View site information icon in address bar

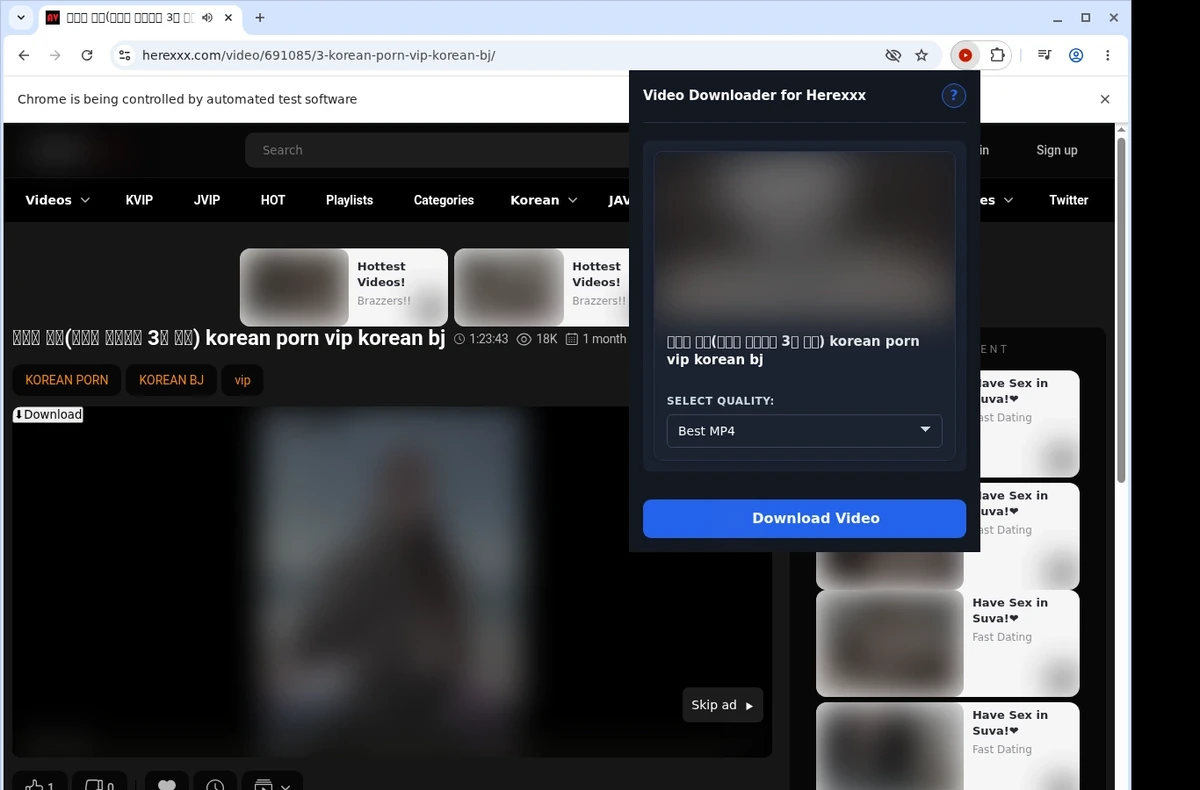123,56
